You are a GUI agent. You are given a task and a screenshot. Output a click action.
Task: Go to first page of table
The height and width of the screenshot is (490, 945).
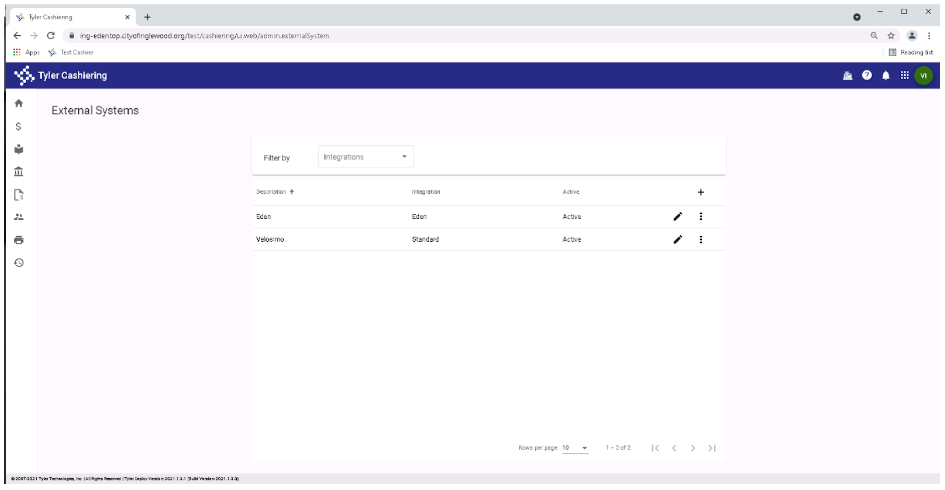[655, 448]
